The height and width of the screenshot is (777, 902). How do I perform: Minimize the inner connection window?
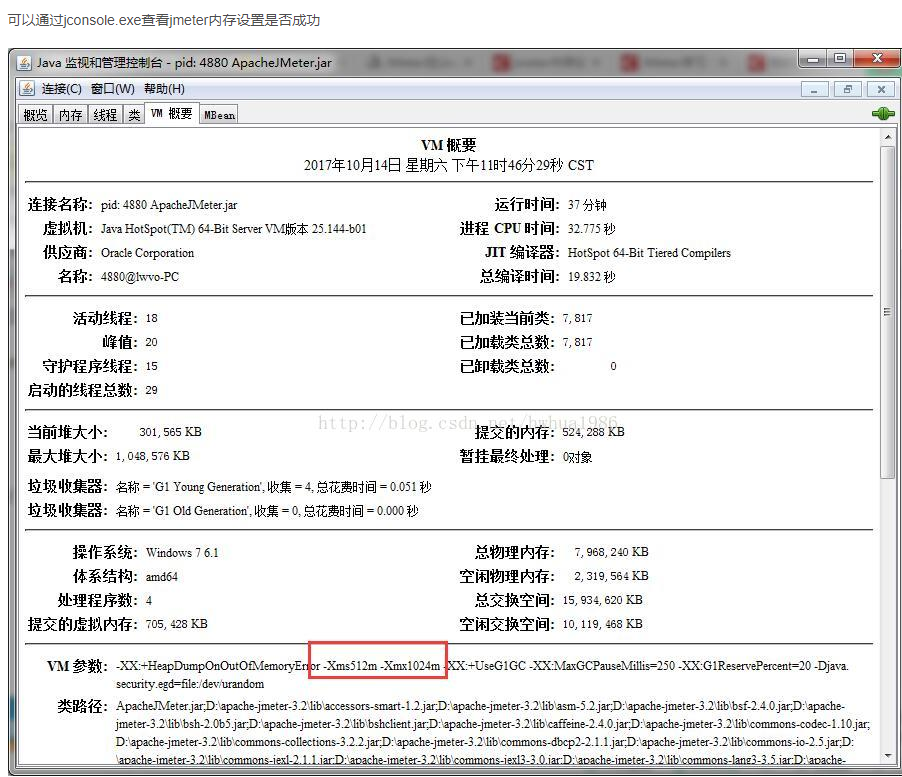814,89
